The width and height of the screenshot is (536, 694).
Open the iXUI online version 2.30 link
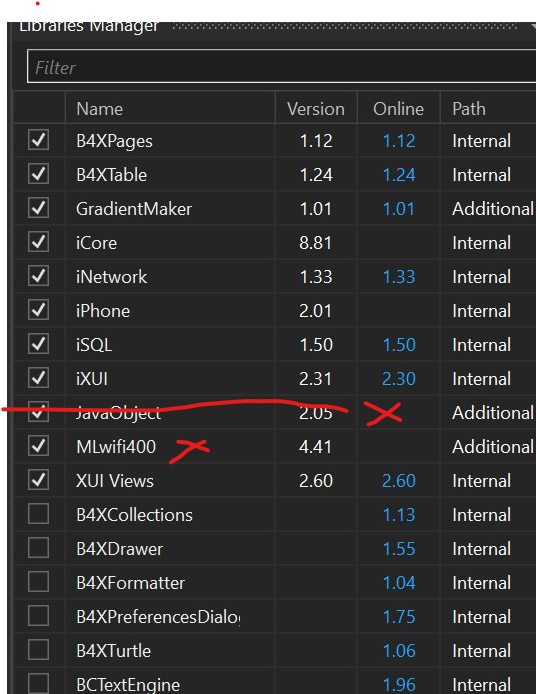pos(399,379)
